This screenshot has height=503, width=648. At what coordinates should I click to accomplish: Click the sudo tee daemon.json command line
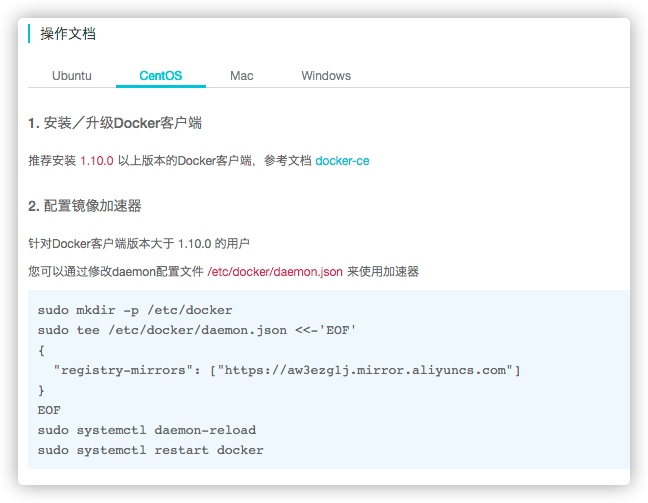click(197, 330)
